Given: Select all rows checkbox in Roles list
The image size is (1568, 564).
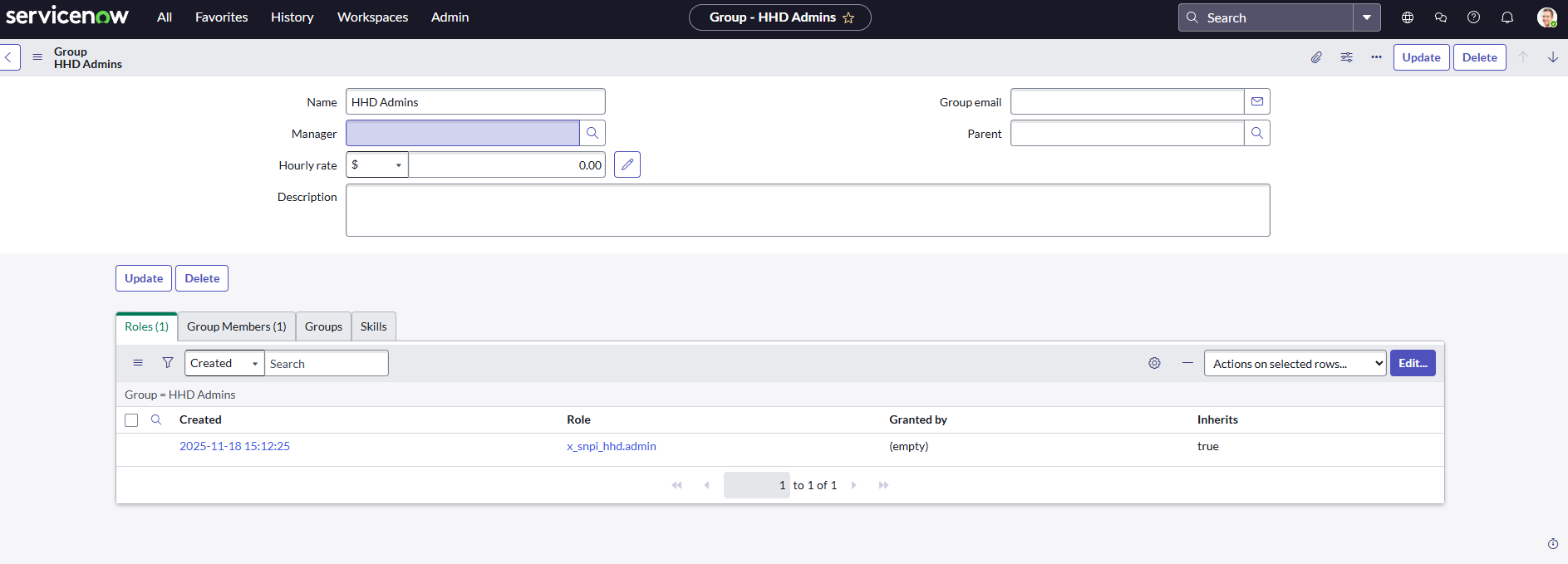Looking at the screenshot, I should tap(131, 420).
